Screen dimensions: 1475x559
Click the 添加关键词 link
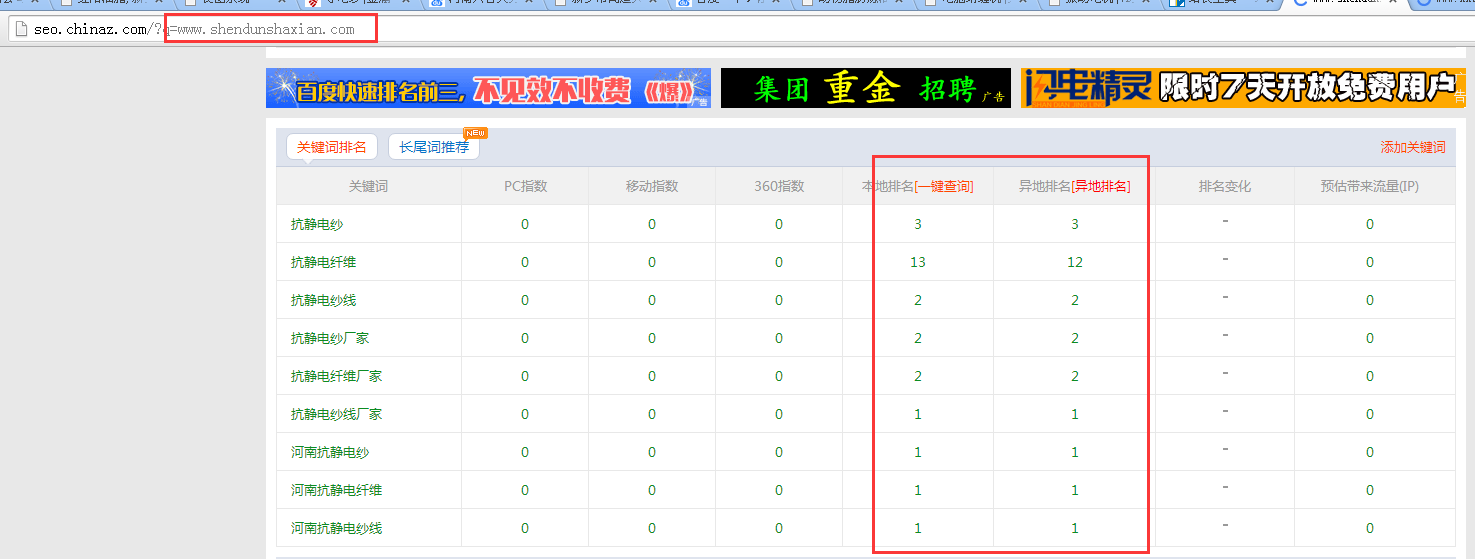click(1413, 147)
